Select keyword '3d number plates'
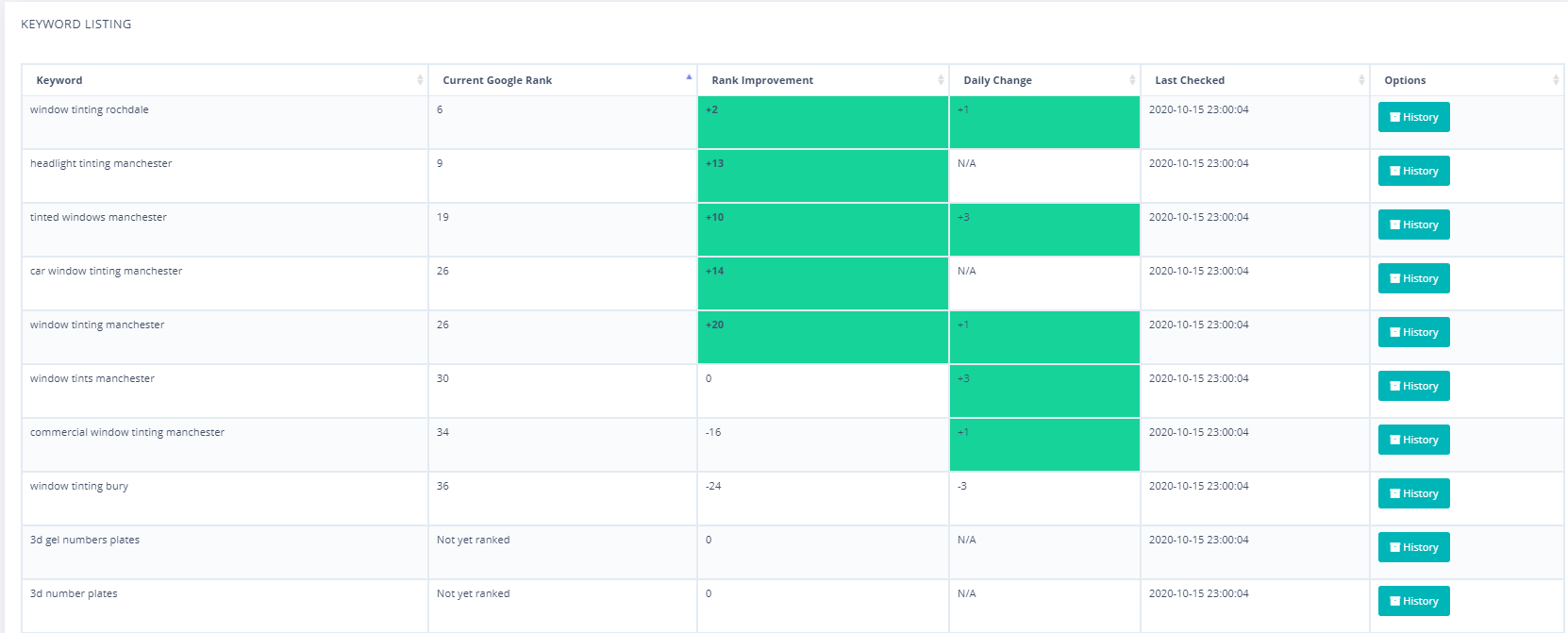The image size is (1568, 633). [x=74, y=593]
